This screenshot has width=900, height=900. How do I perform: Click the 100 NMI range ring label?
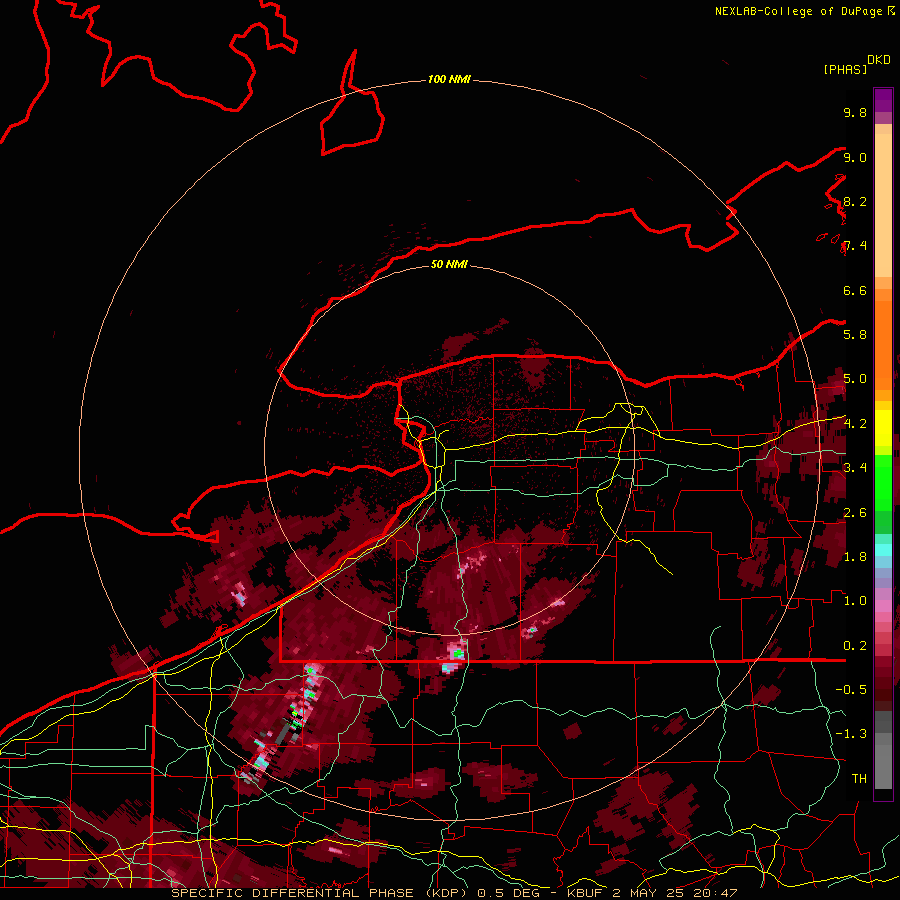pos(449,79)
